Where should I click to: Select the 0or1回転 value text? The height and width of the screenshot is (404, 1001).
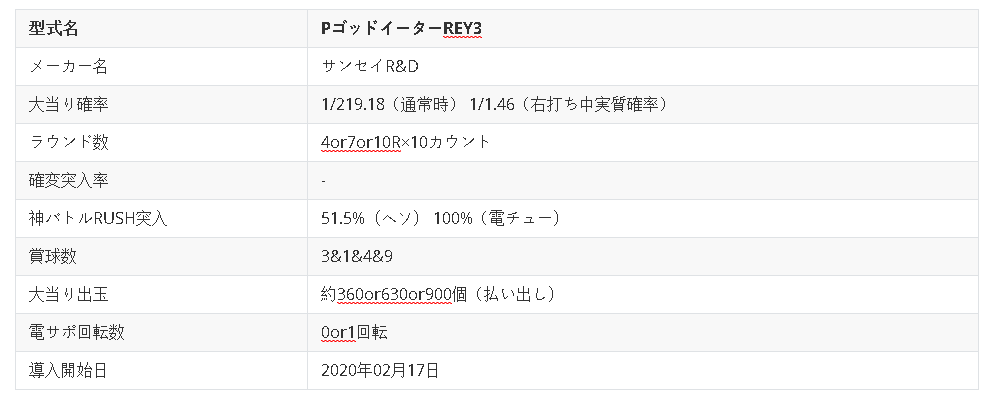pos(354,333)
